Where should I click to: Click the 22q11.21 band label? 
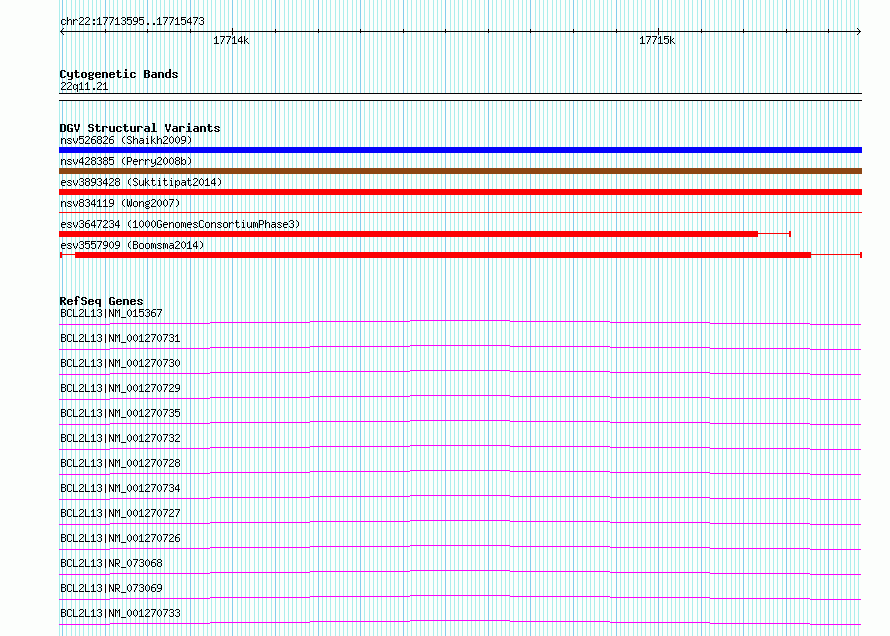pos(84,86)
